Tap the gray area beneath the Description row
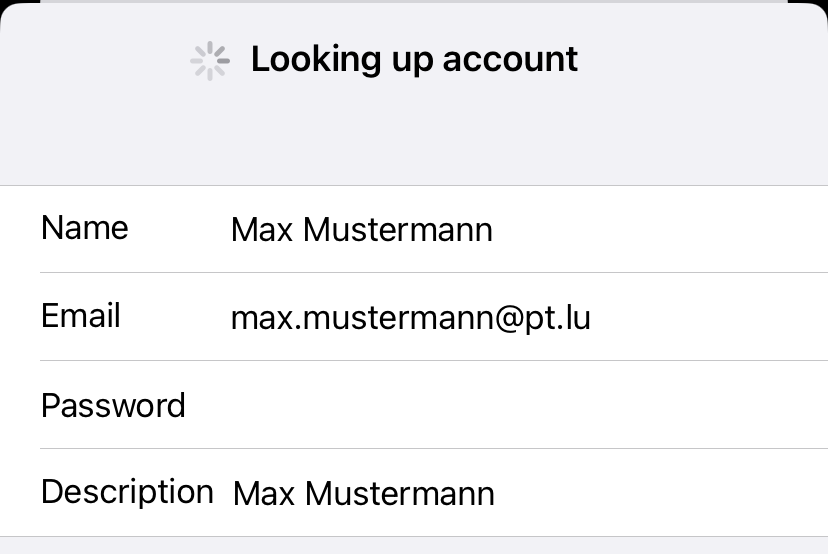 pos(414,546)
